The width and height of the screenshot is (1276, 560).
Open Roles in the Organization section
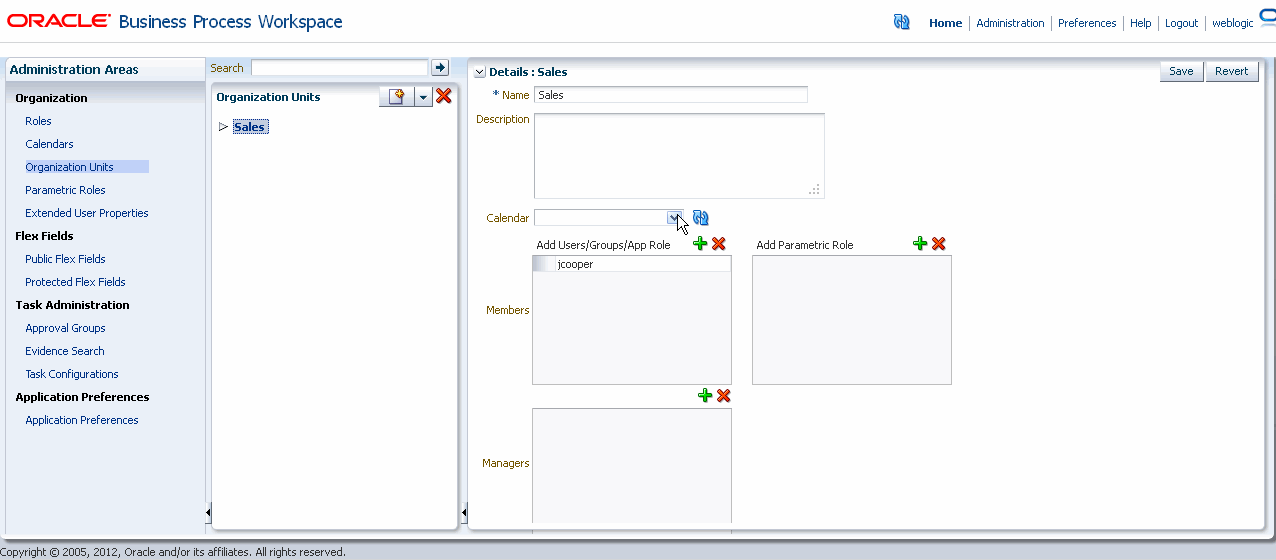(38, 121)
